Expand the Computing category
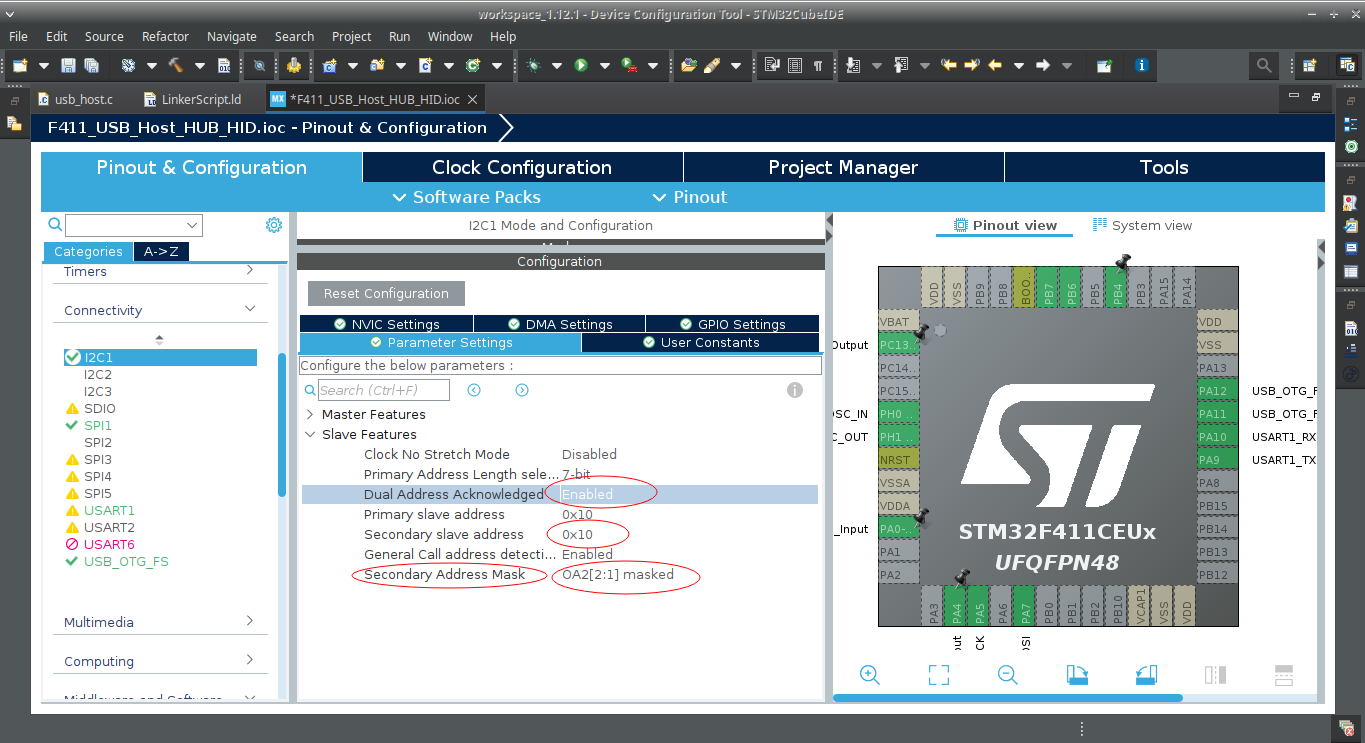Viewport: 1365px width, 743px height. [x=250, y=660]
